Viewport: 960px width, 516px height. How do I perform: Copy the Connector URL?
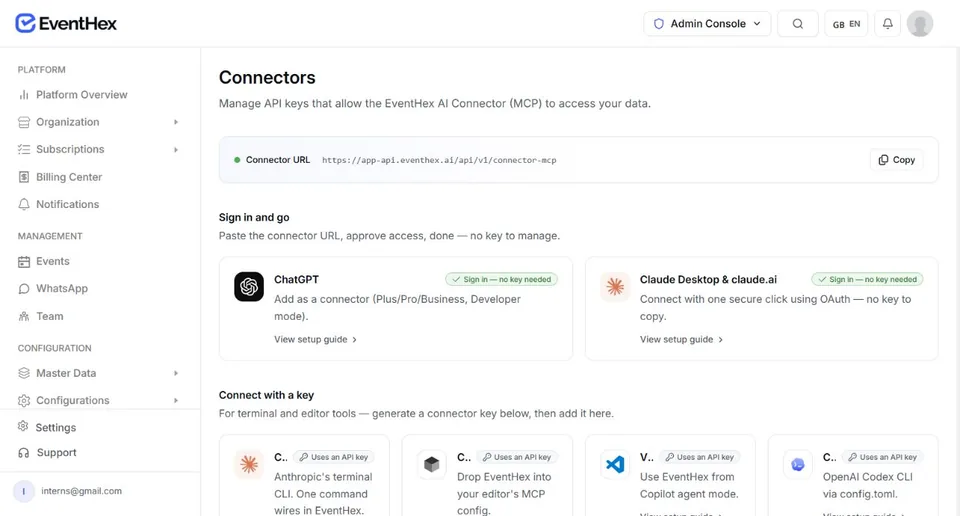click(x=897, y=160)
